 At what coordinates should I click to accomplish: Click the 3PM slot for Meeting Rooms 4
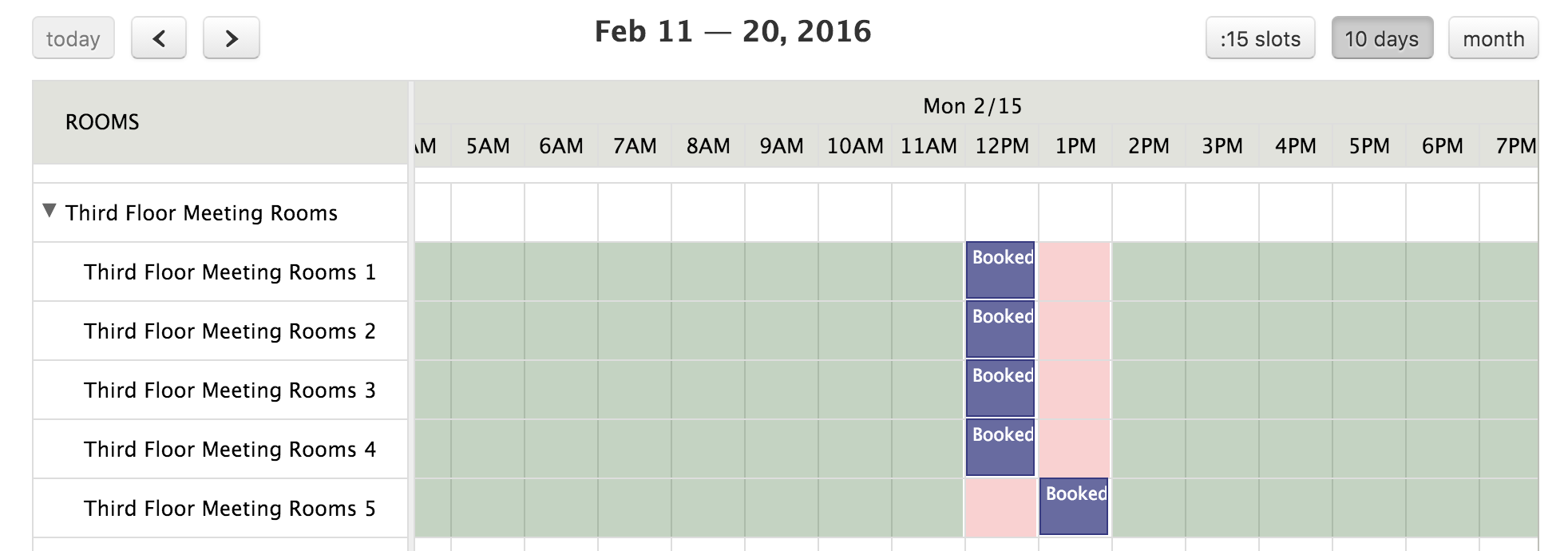(1222, 449)
